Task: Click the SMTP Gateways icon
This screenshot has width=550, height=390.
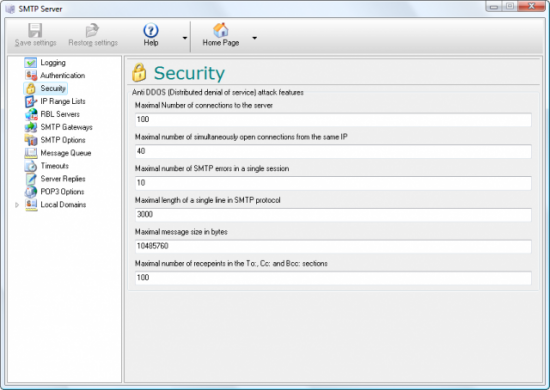Action: point(31,127)
